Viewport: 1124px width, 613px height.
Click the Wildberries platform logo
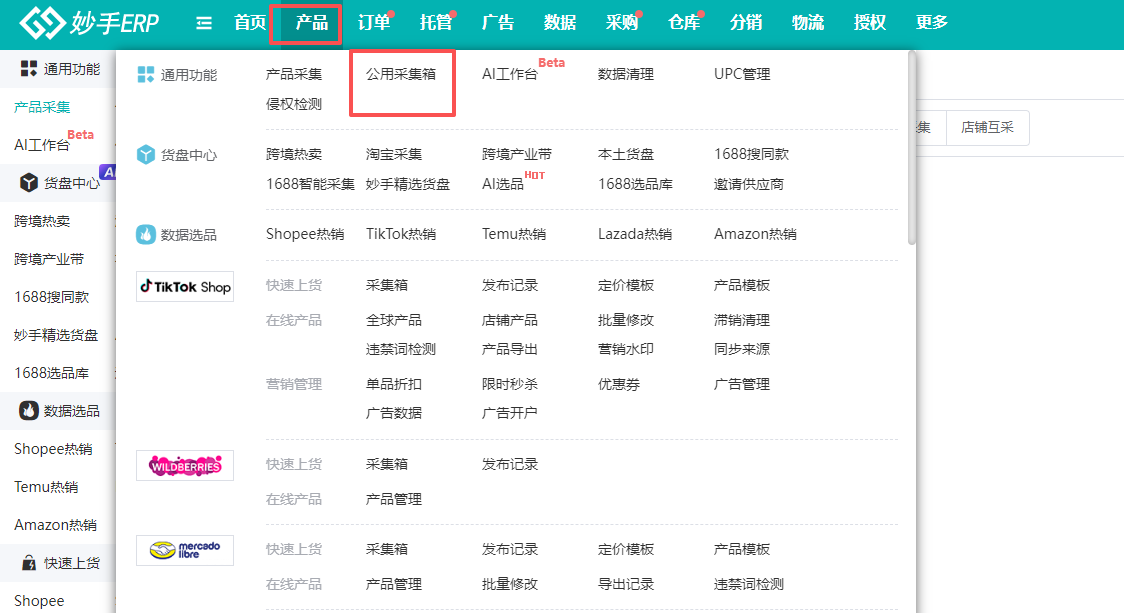point(184,464)
